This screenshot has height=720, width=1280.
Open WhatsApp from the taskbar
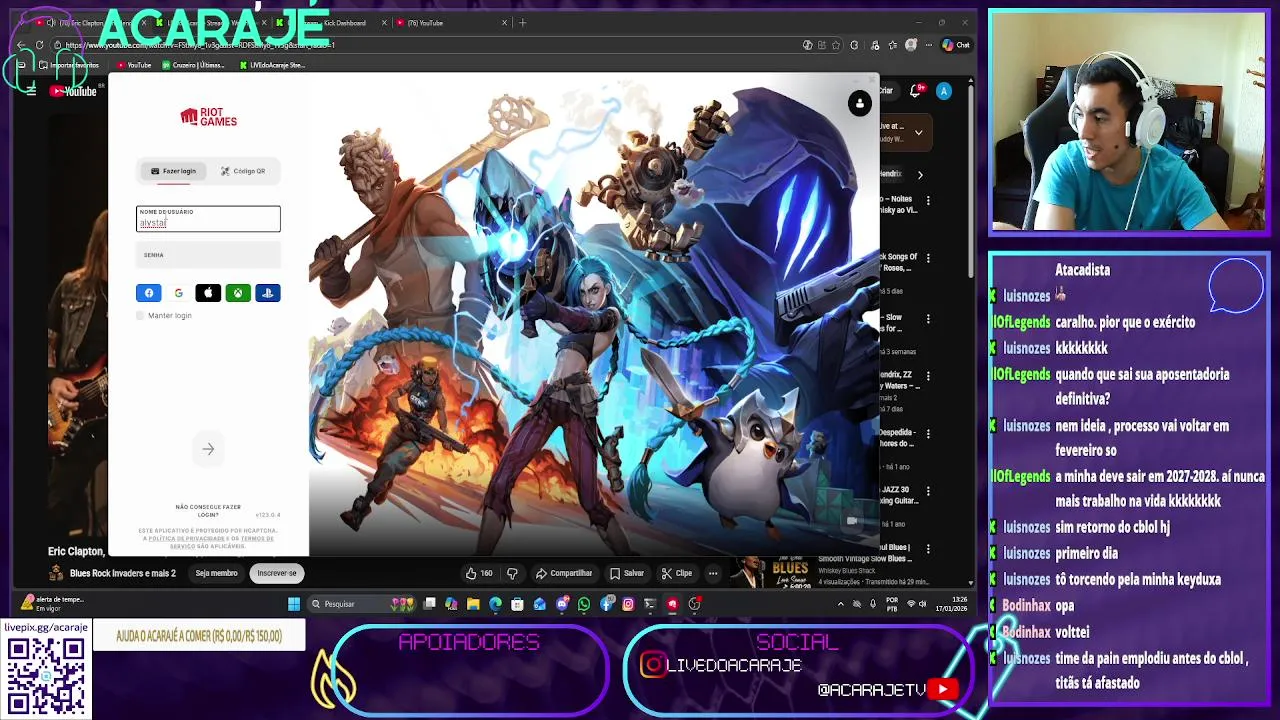pyautogui.click(x=584, y=604)
